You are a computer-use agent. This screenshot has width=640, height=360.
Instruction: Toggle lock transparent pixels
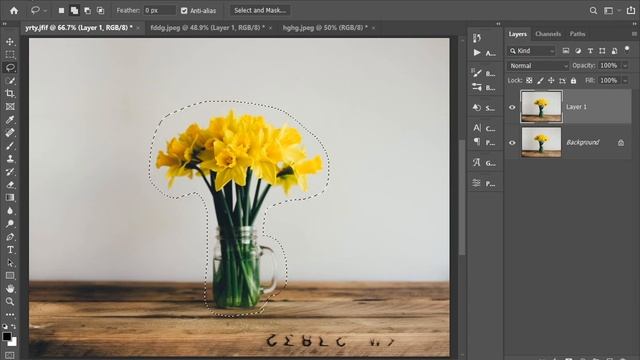(x=529, y=81)
